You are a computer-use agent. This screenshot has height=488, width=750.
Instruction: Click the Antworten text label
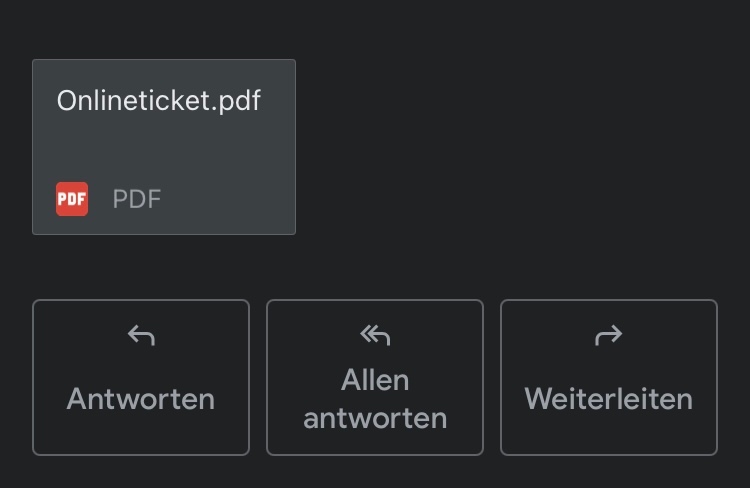coord(141,399)
